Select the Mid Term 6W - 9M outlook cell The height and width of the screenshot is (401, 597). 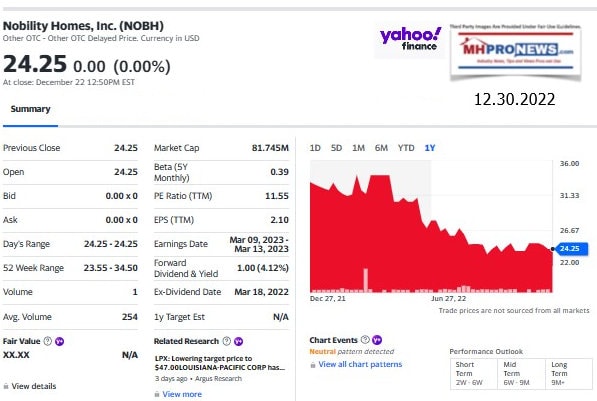tap(521, 374)
